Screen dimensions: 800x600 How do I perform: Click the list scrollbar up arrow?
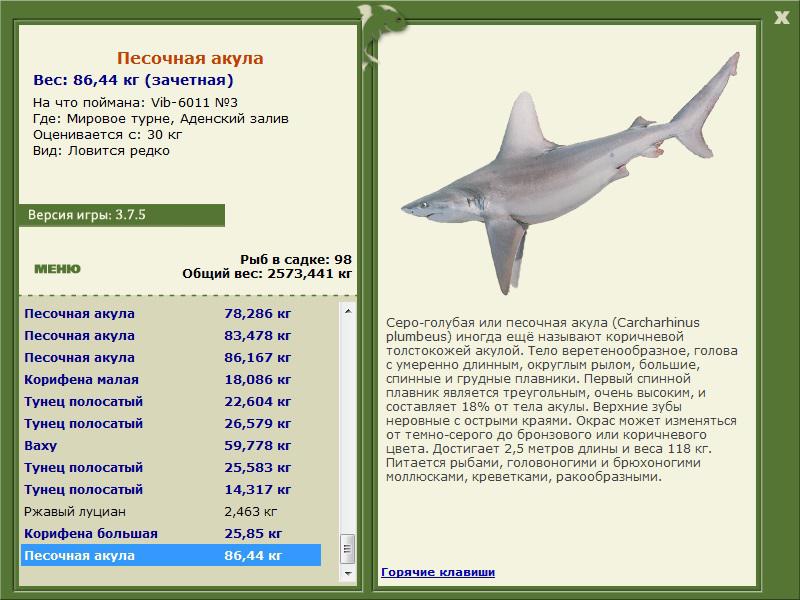click(348, 311)
